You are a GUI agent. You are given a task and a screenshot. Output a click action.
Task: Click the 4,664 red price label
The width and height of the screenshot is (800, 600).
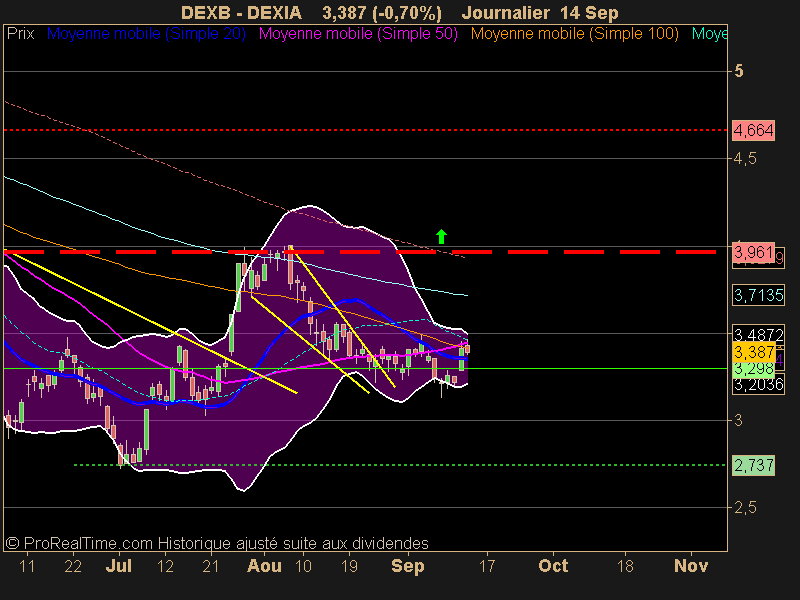pyautogui.click(x=753, y=131)
